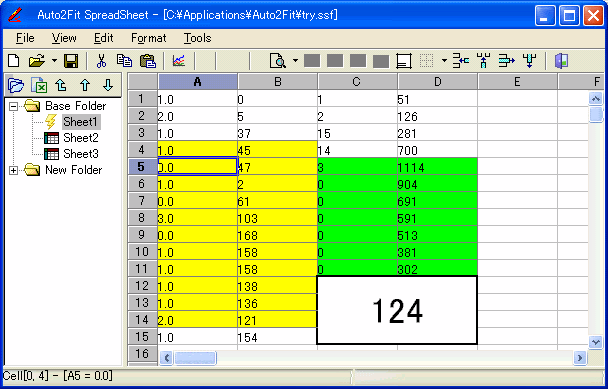Select Sheet2 in the tree
This screenshot has height=389, width=608.
click(x=81, y=138)
